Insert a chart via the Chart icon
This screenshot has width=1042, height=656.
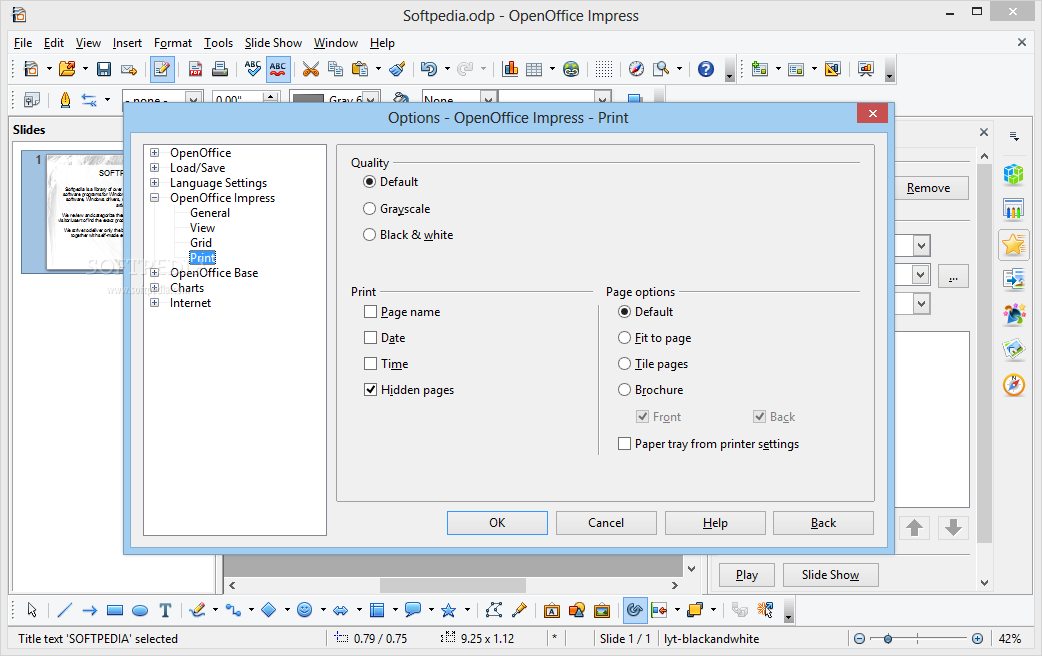pos(510,69)
